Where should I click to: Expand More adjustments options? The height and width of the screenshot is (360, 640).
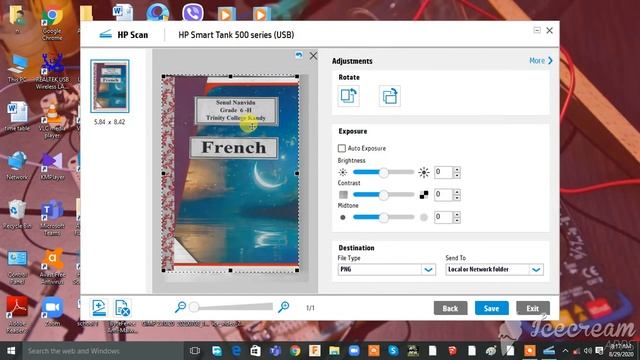(x=540, y=61)
